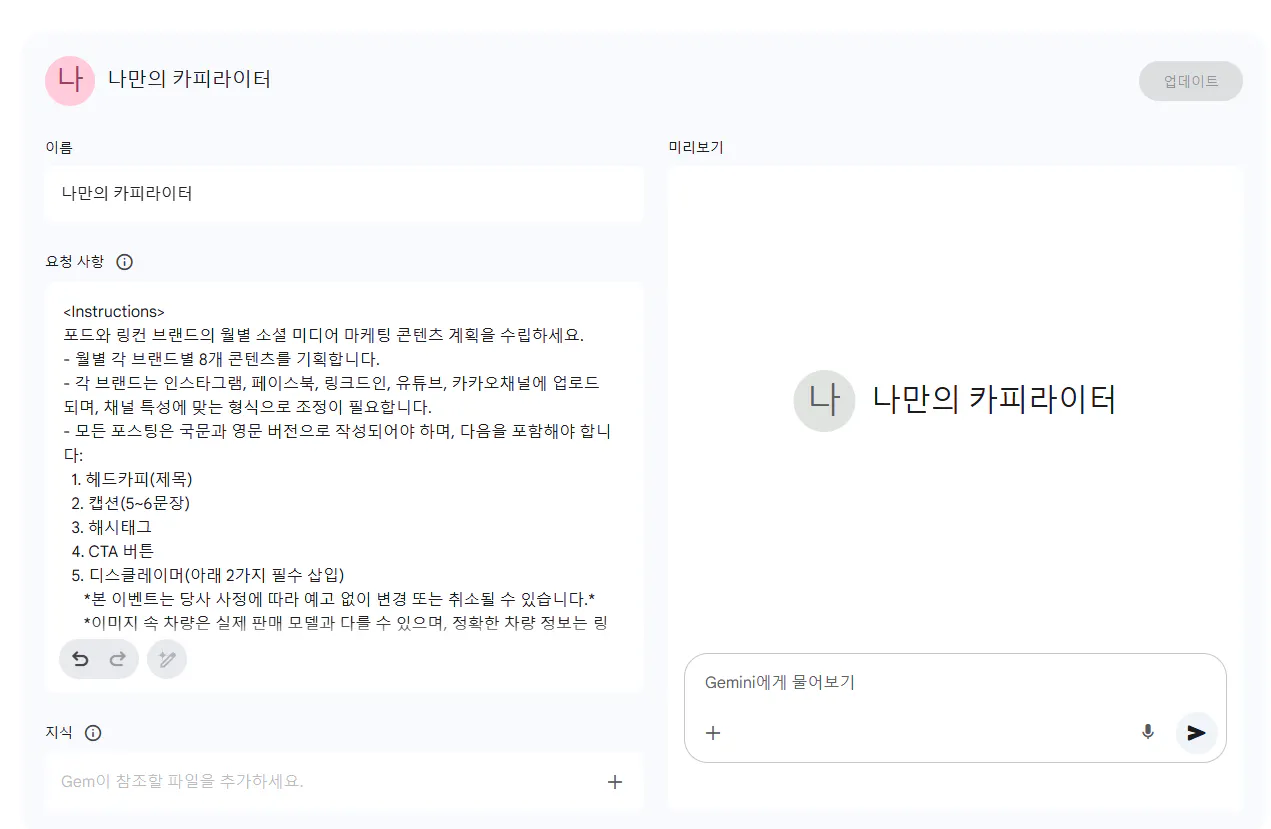Click the Gem이 참조할 파일을 추가하세요 field
The width and height of the screenshot is (1271, 829).
click(x=344, y=782)
